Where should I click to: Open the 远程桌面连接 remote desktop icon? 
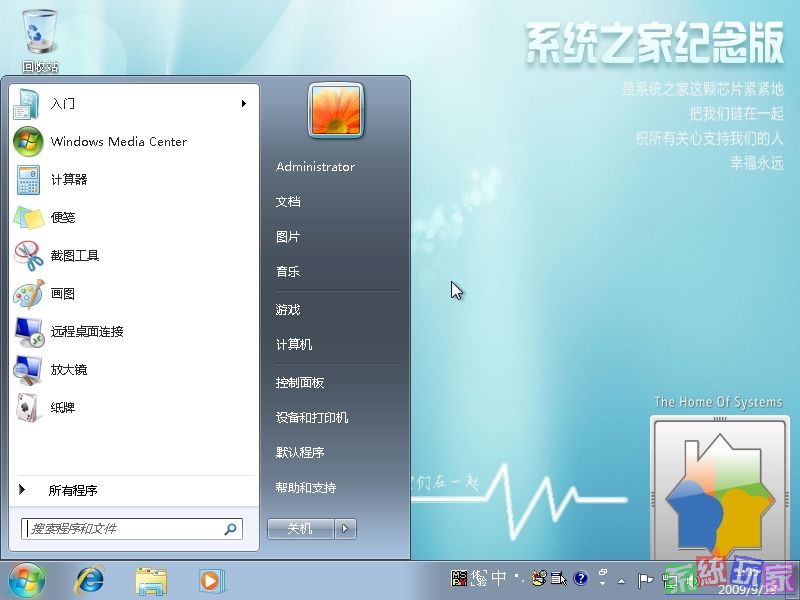29,332
